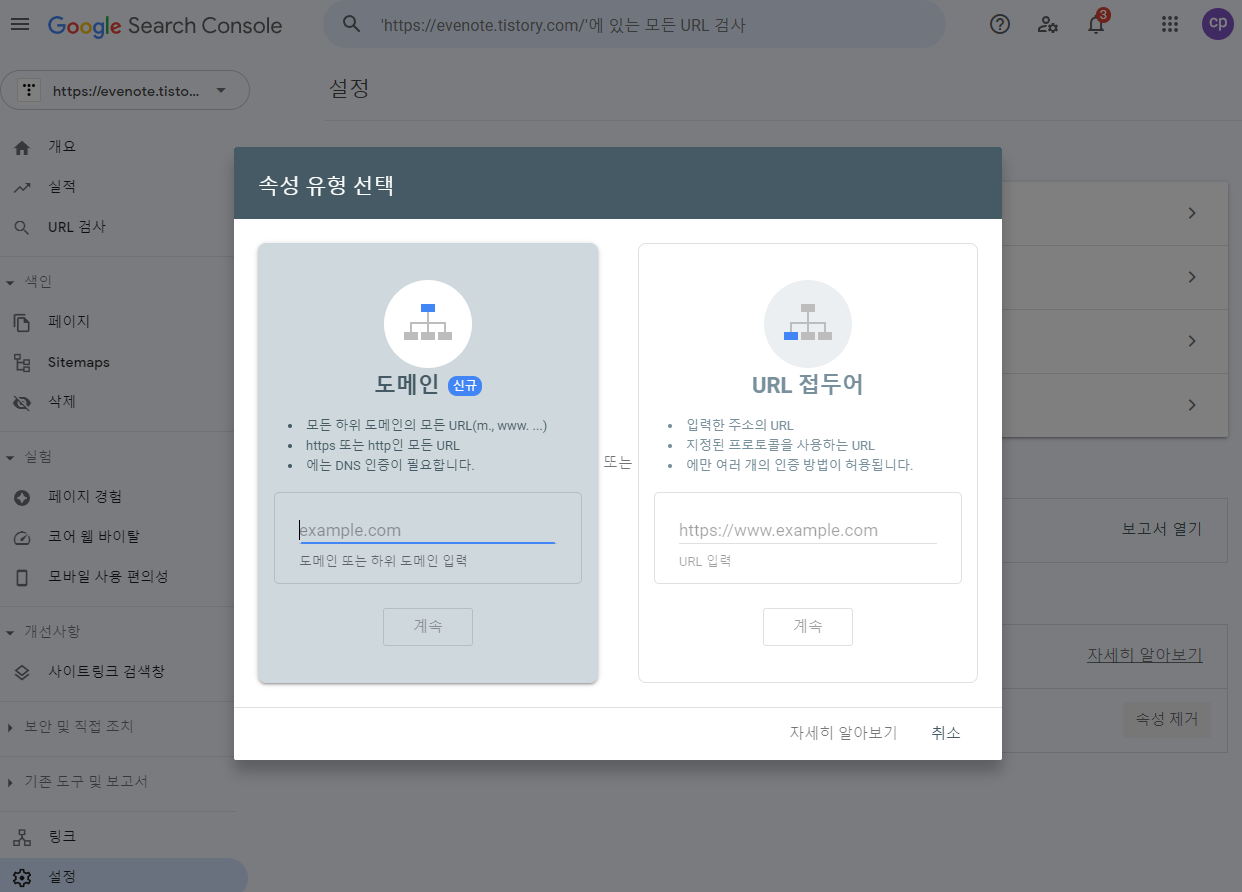Open the third settings row chevron
Image resolution: width=1242 pixels, height=892 pixels.
pyautogui.click(x=1192, y=341)
